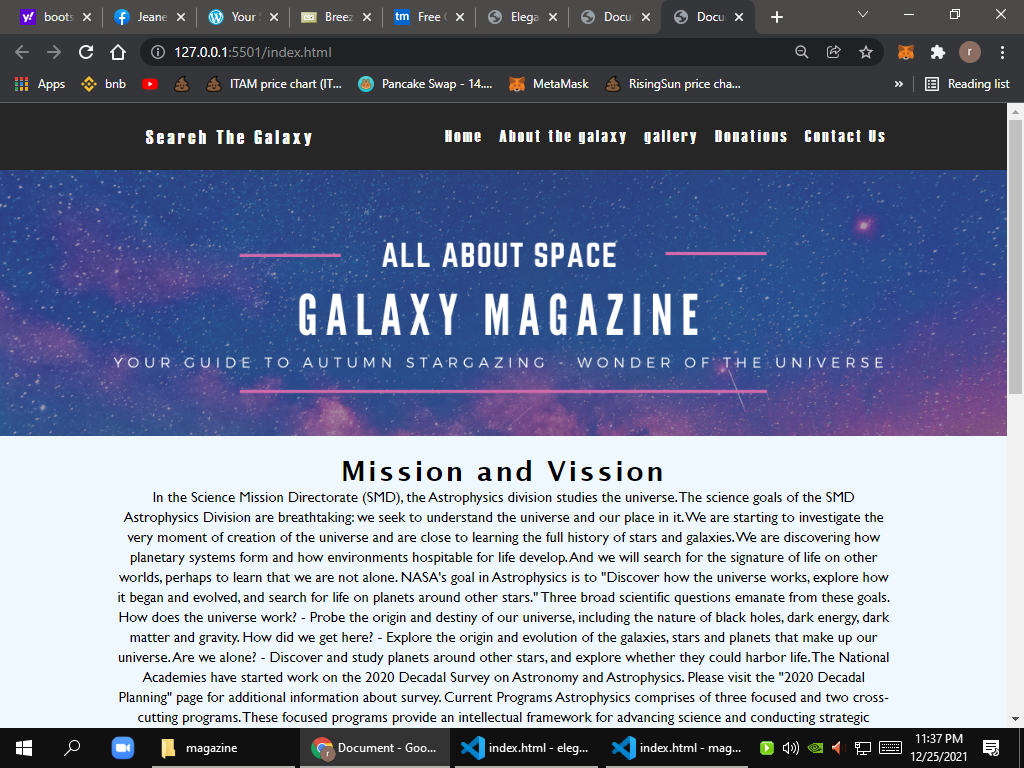1024x768 pixels.
Task: Open Reading list panel
Action: click(967, 84)
